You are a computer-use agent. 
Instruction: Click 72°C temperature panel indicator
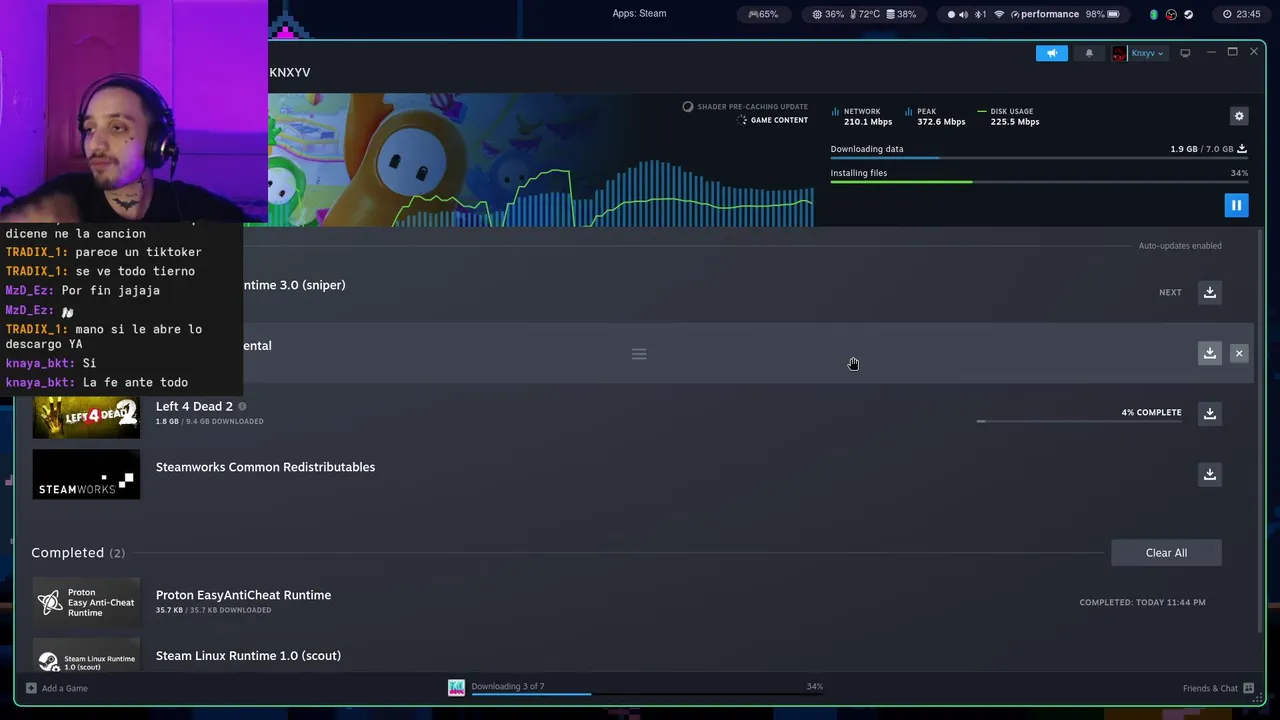click(864, 14)
